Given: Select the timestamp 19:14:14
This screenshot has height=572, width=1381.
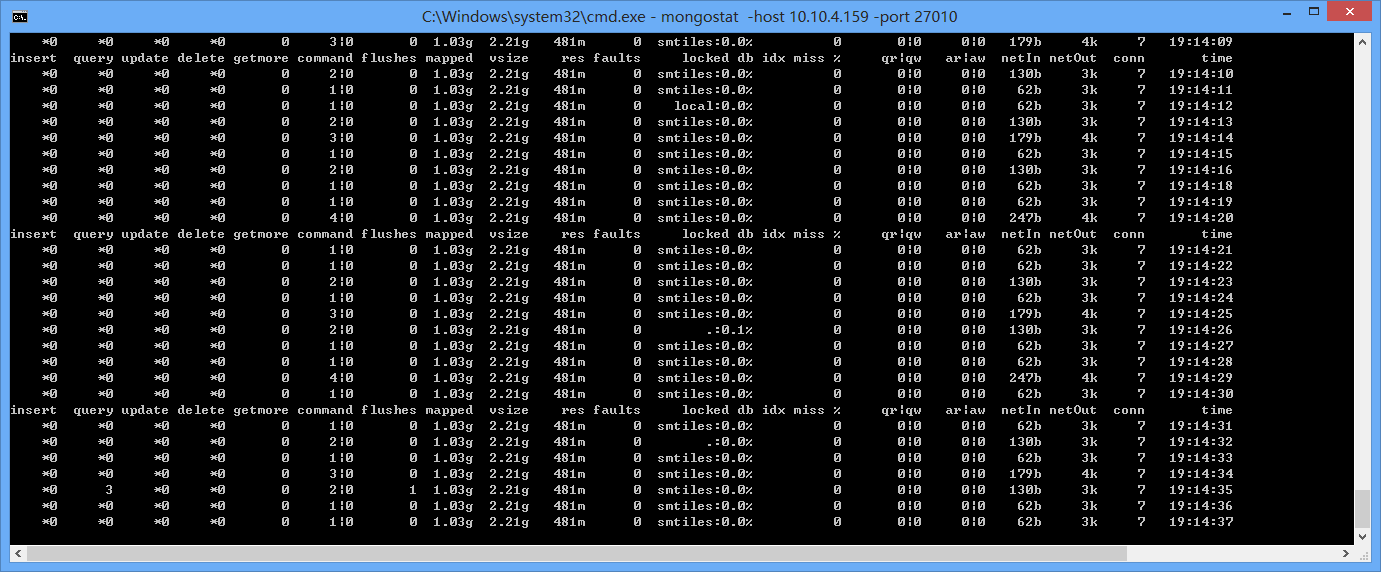Looking at the screenshot, I should (1200, 138).
